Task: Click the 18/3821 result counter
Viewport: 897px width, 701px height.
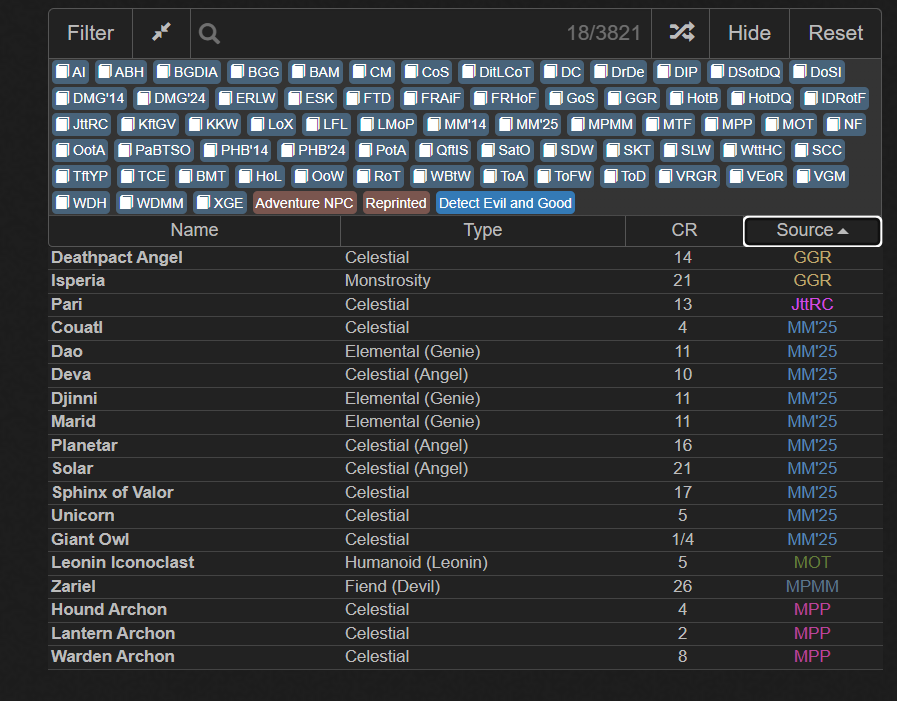Action: pos(604,33)
